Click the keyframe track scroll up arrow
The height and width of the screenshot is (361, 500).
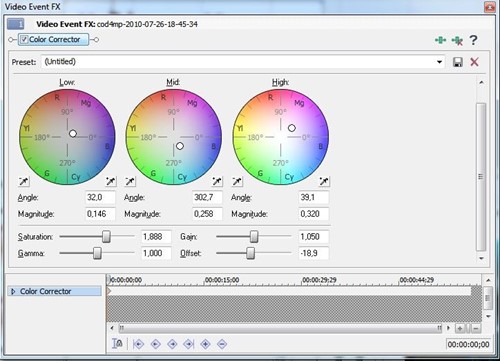coord(488,280)
